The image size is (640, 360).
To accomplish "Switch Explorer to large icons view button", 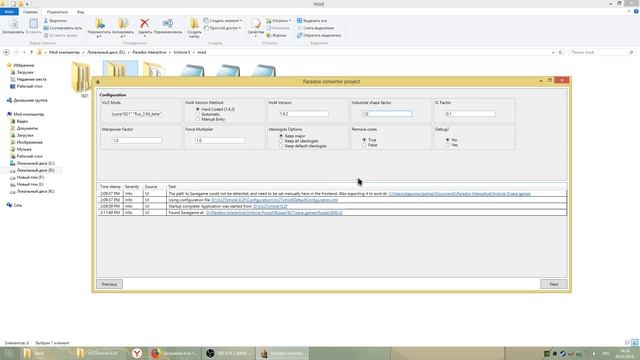I will tap(635, 343).
